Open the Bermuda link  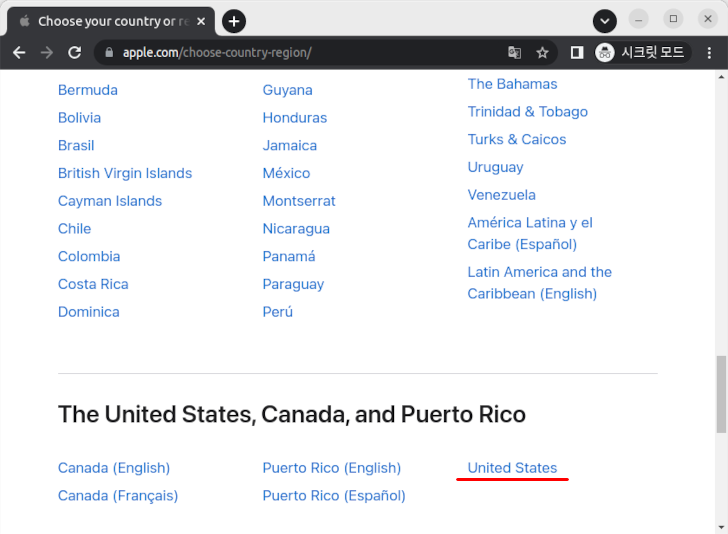click(x=88, y=90)
